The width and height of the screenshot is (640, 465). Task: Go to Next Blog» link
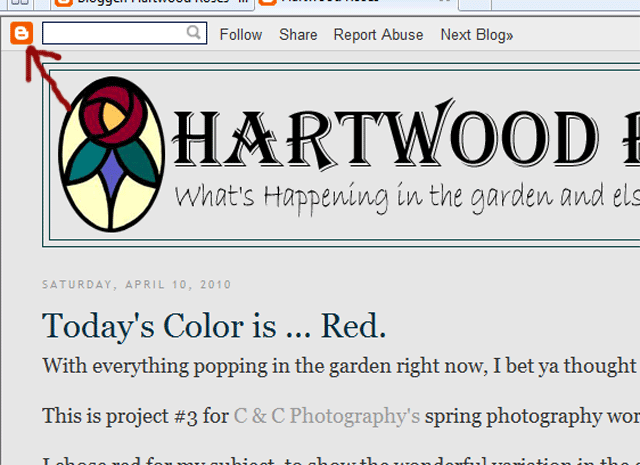click(x=477, y=35)
